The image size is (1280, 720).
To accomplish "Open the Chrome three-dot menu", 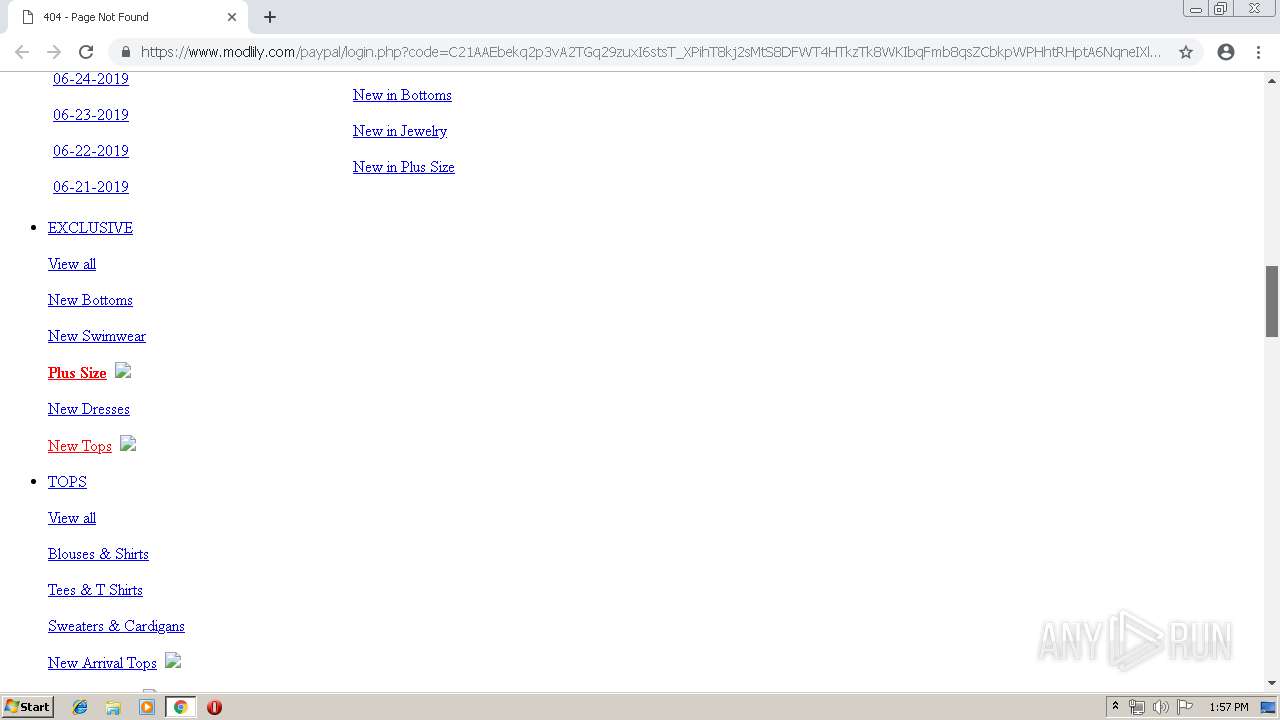I will (x=1258, y=52).
